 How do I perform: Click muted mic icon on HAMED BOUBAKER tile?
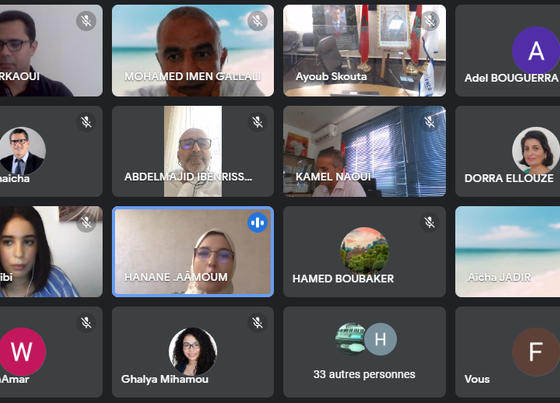430,223
